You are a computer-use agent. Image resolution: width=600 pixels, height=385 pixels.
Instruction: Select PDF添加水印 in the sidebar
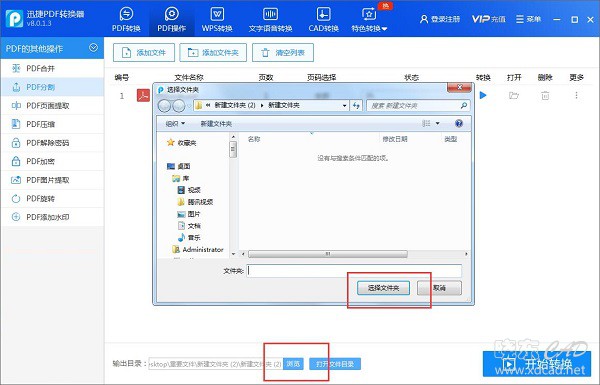tap(52, 217)
